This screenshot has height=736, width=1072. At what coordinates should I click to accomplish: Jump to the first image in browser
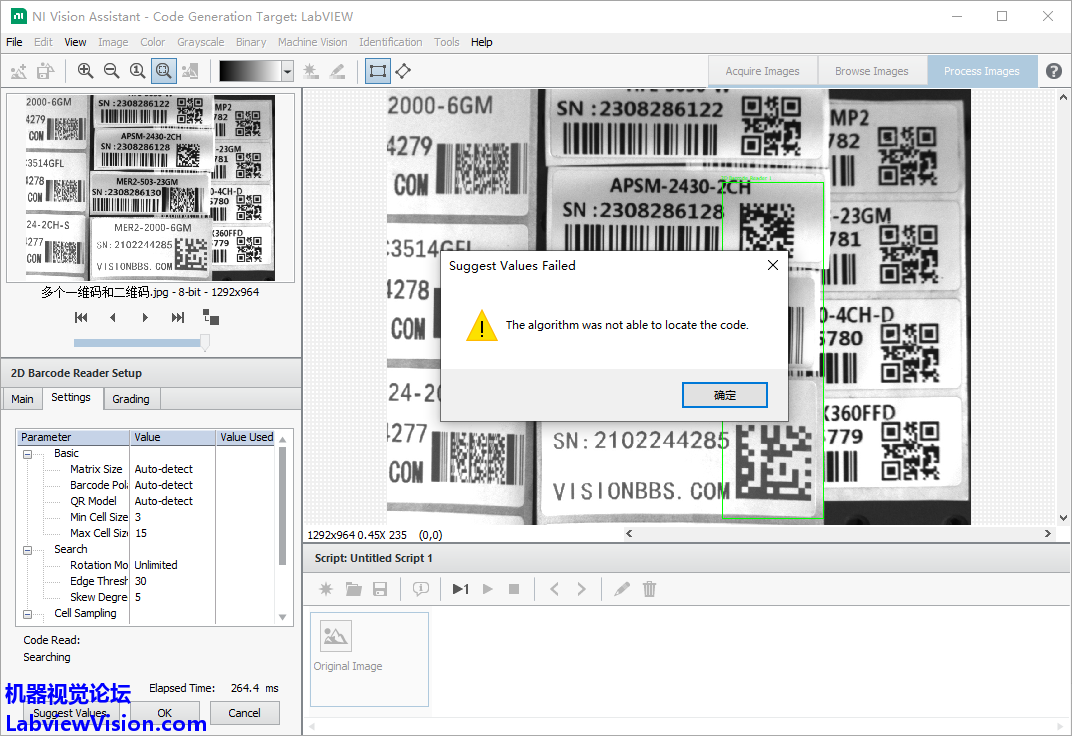point(81,318)
